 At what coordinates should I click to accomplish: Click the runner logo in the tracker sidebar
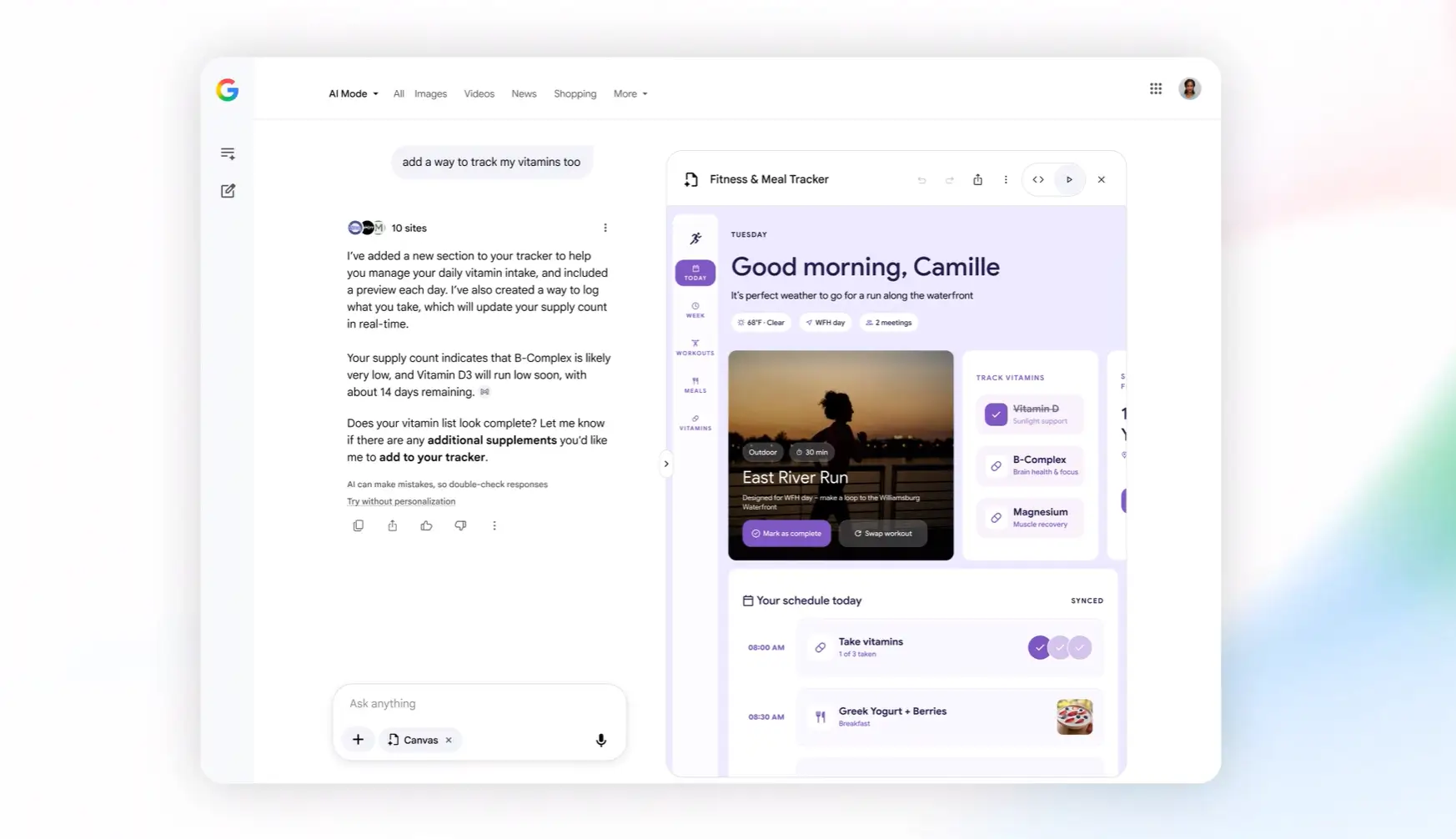695,239
